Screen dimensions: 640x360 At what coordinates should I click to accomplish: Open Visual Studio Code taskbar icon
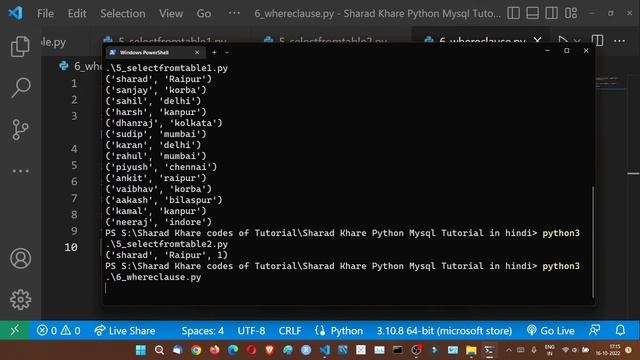click(x=324, y=350)
